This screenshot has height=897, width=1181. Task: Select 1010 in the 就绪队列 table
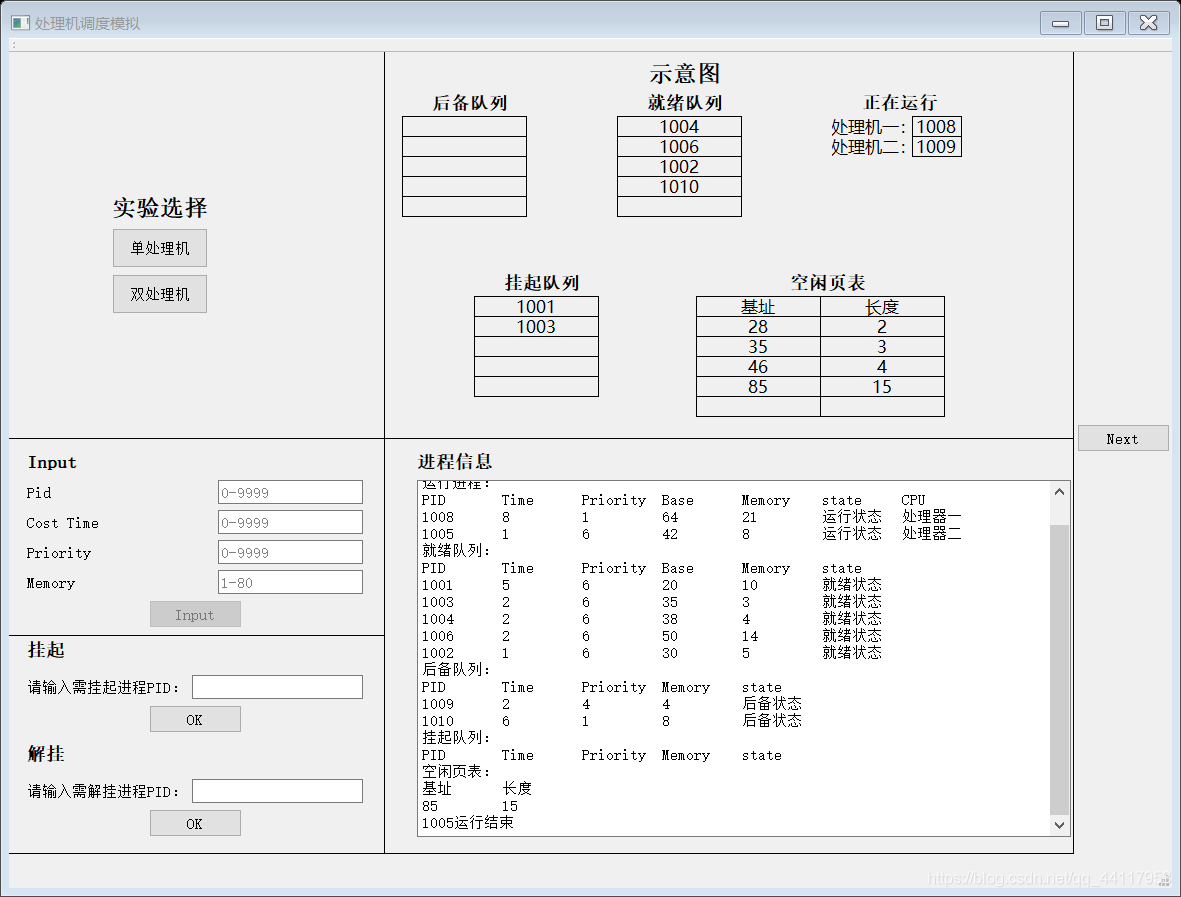(x=679, y=186)
